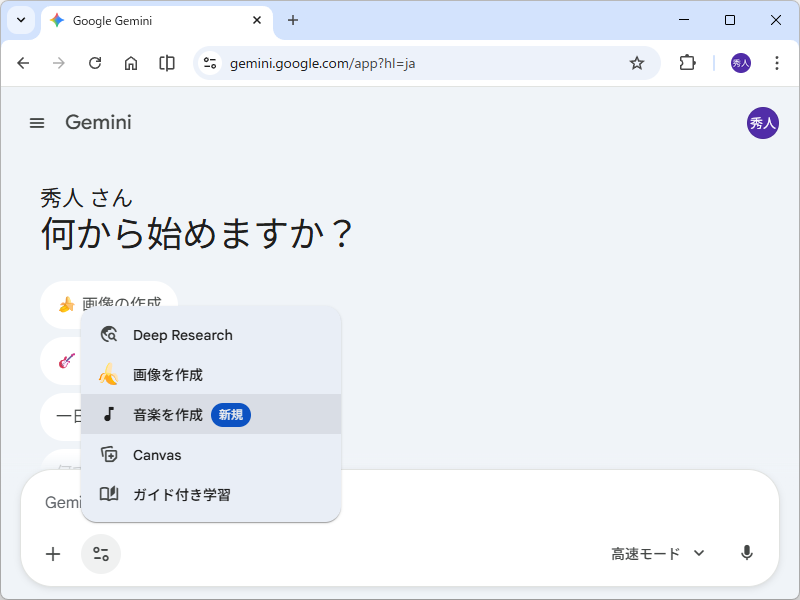This screenshot has height=600, width=800.
Task: Bookmark this page using the star icon
Action: [x=637, y=62]
